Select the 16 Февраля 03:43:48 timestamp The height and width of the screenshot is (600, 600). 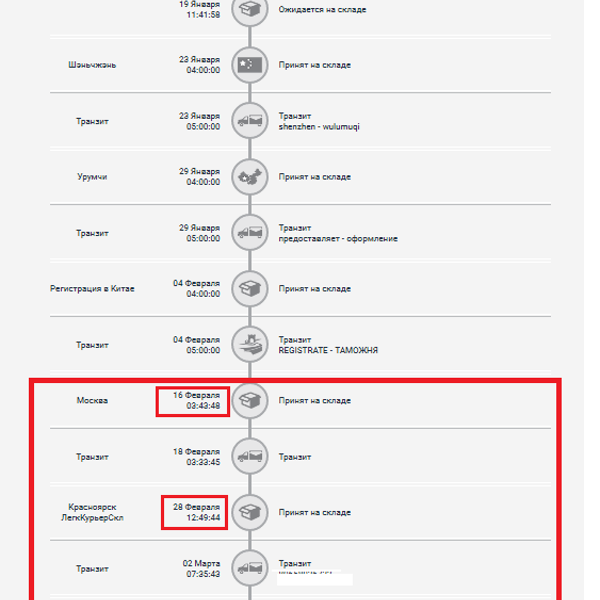tap(196, 401)
